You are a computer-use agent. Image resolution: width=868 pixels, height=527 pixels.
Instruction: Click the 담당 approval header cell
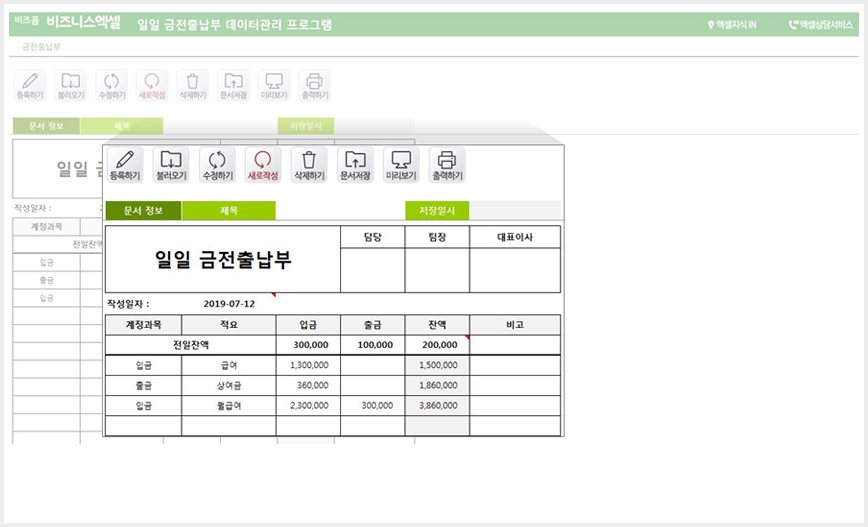coord(373,237)
